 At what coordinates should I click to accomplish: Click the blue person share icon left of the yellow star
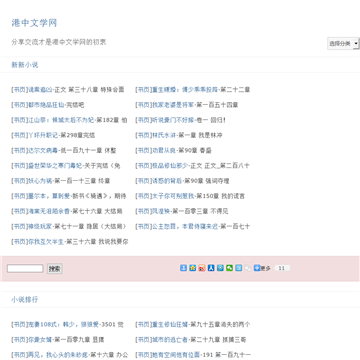[x=183, y=268]
